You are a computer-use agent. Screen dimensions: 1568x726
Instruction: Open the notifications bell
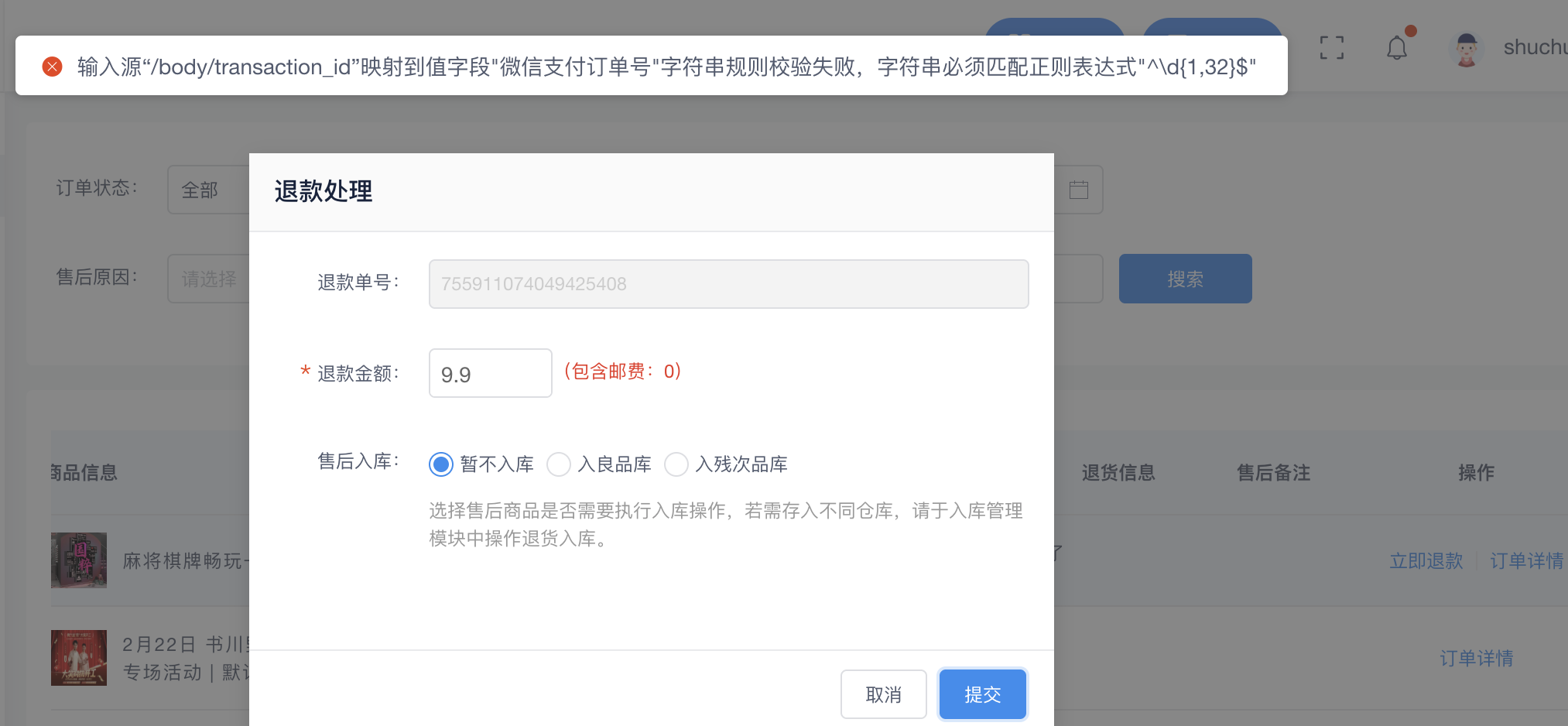(x=1396, y=48)
